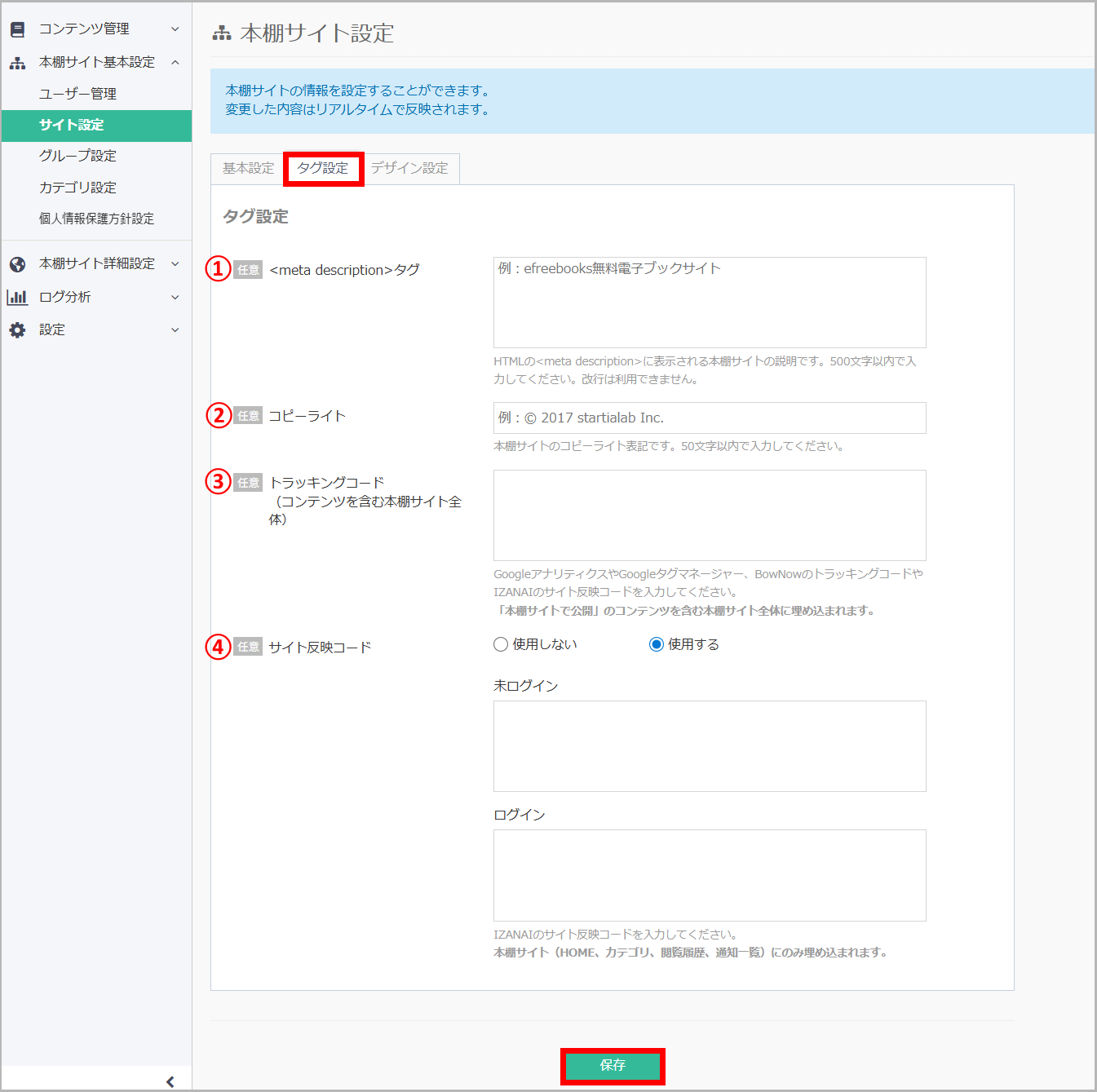This screenshot has height=1092, width=1097.
Task: Go to カテゴリ設定 in the sidebar
Action: [77, 188]
